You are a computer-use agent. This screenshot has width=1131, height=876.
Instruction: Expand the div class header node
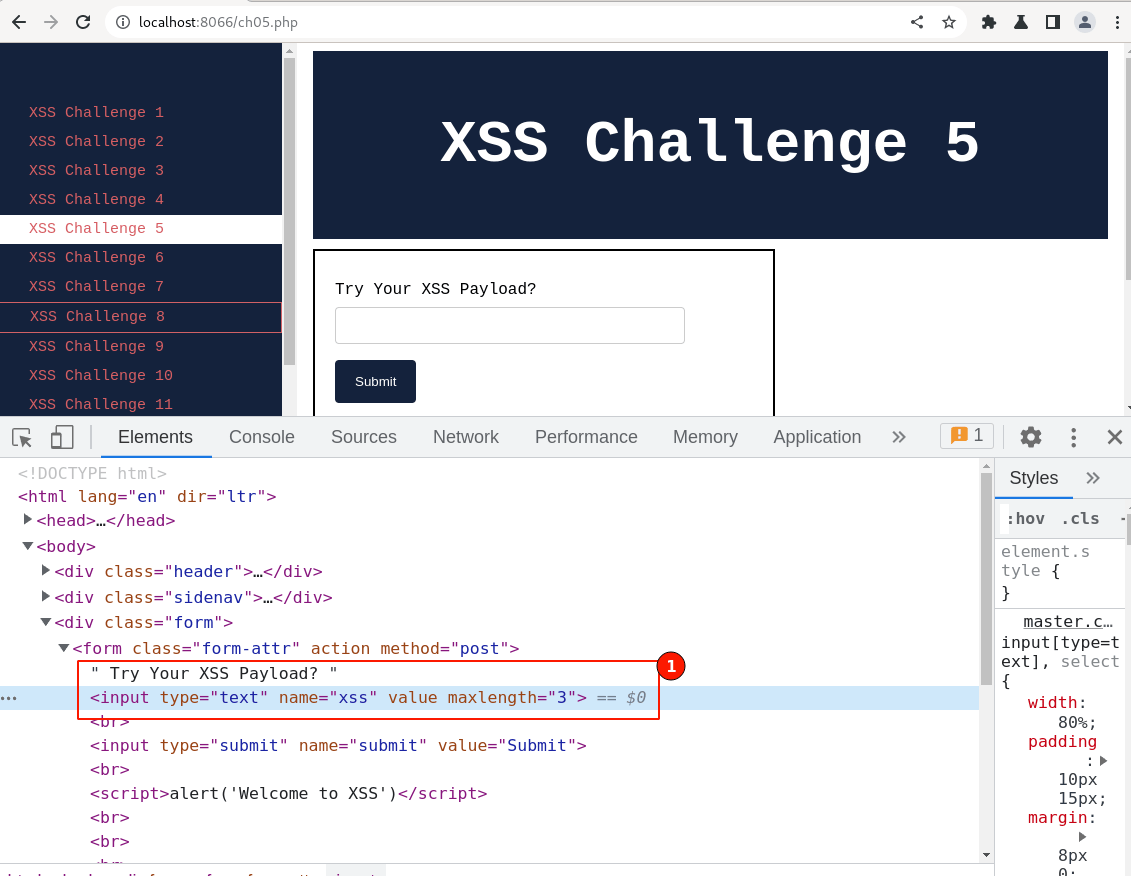tap(46, 571)
